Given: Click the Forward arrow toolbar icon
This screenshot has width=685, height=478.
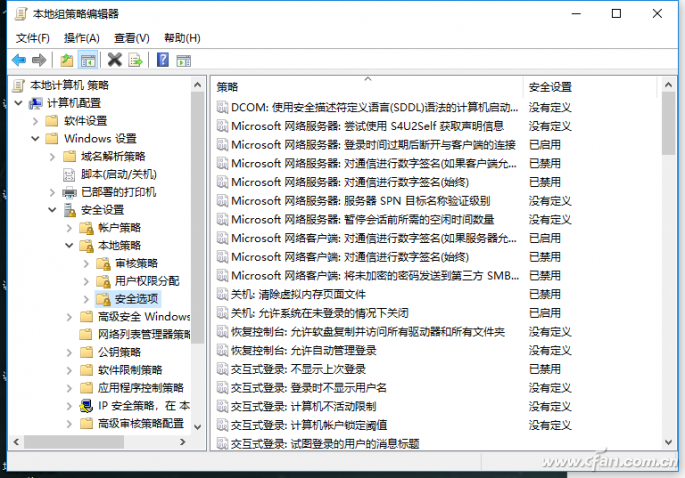Looking at the screenshot, I should [39, 60].
